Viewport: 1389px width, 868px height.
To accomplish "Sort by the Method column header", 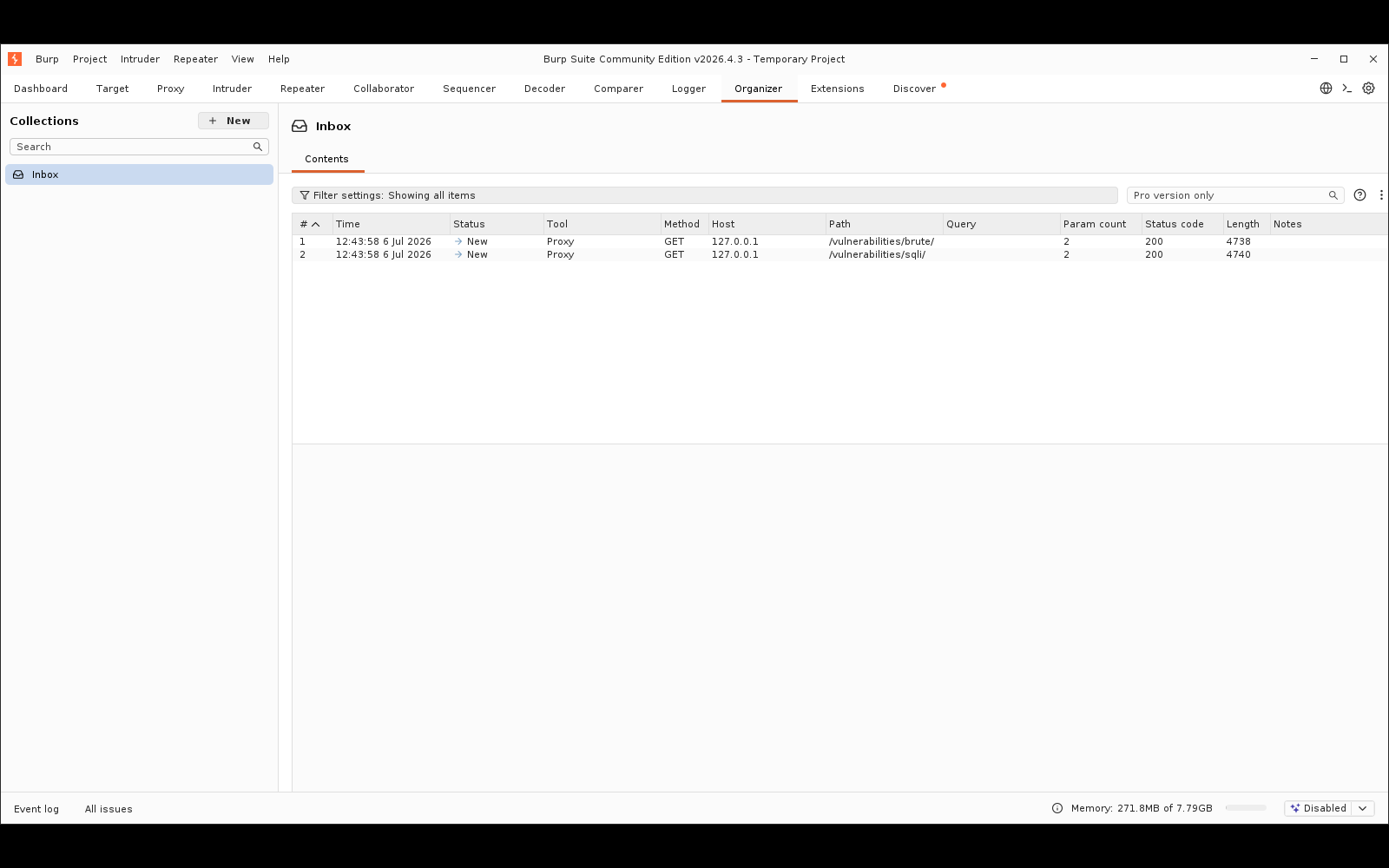I will tap(685, 224).
